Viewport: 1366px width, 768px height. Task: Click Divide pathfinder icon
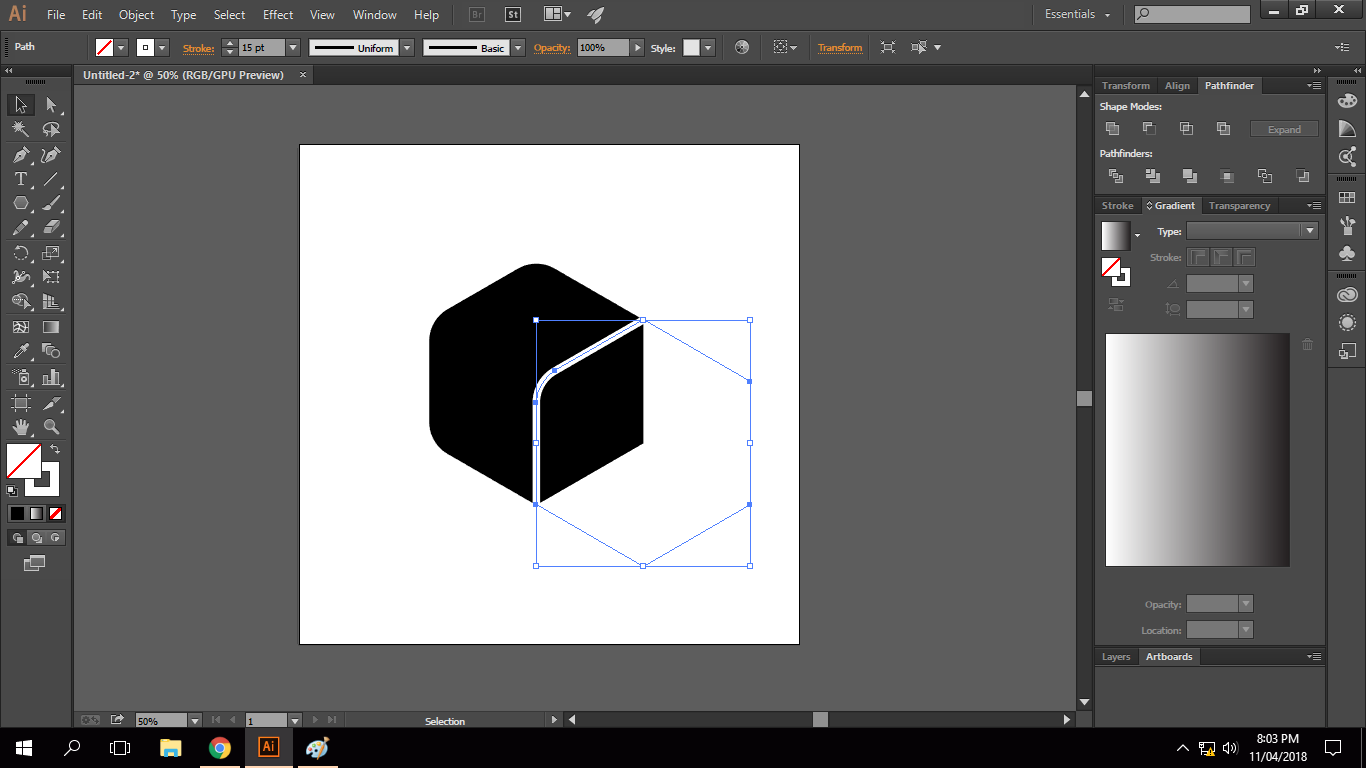point(1116,176)
